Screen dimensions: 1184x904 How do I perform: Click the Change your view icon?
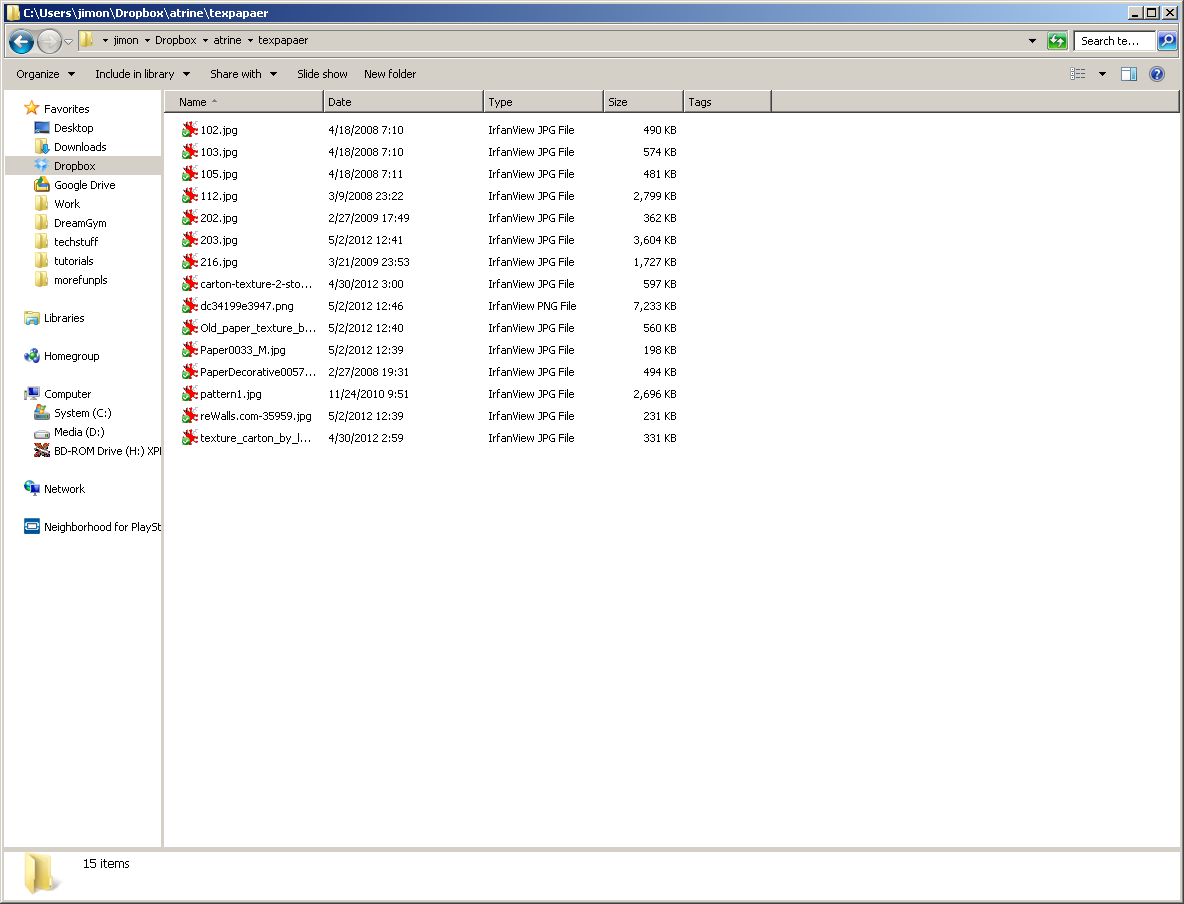click(1077, 74)
